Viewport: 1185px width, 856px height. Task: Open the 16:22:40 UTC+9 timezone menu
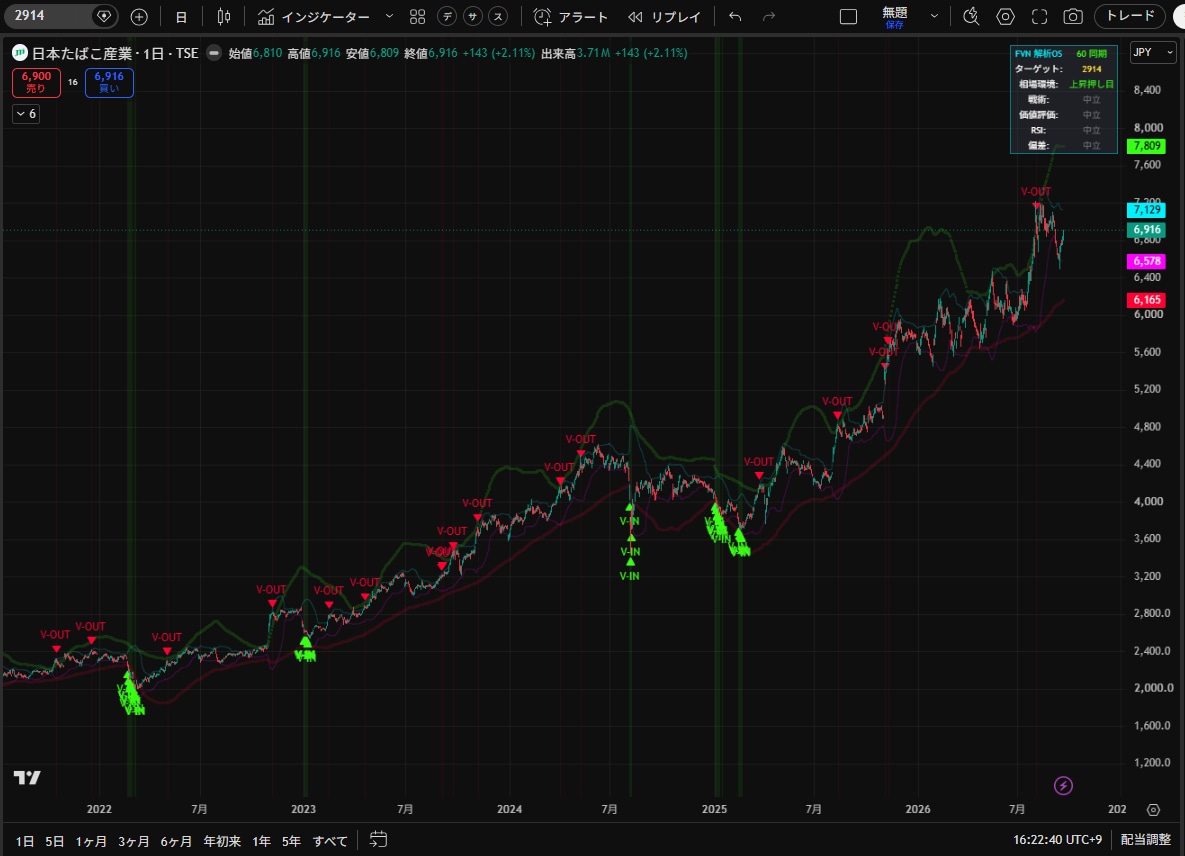tap(1057, 839)
